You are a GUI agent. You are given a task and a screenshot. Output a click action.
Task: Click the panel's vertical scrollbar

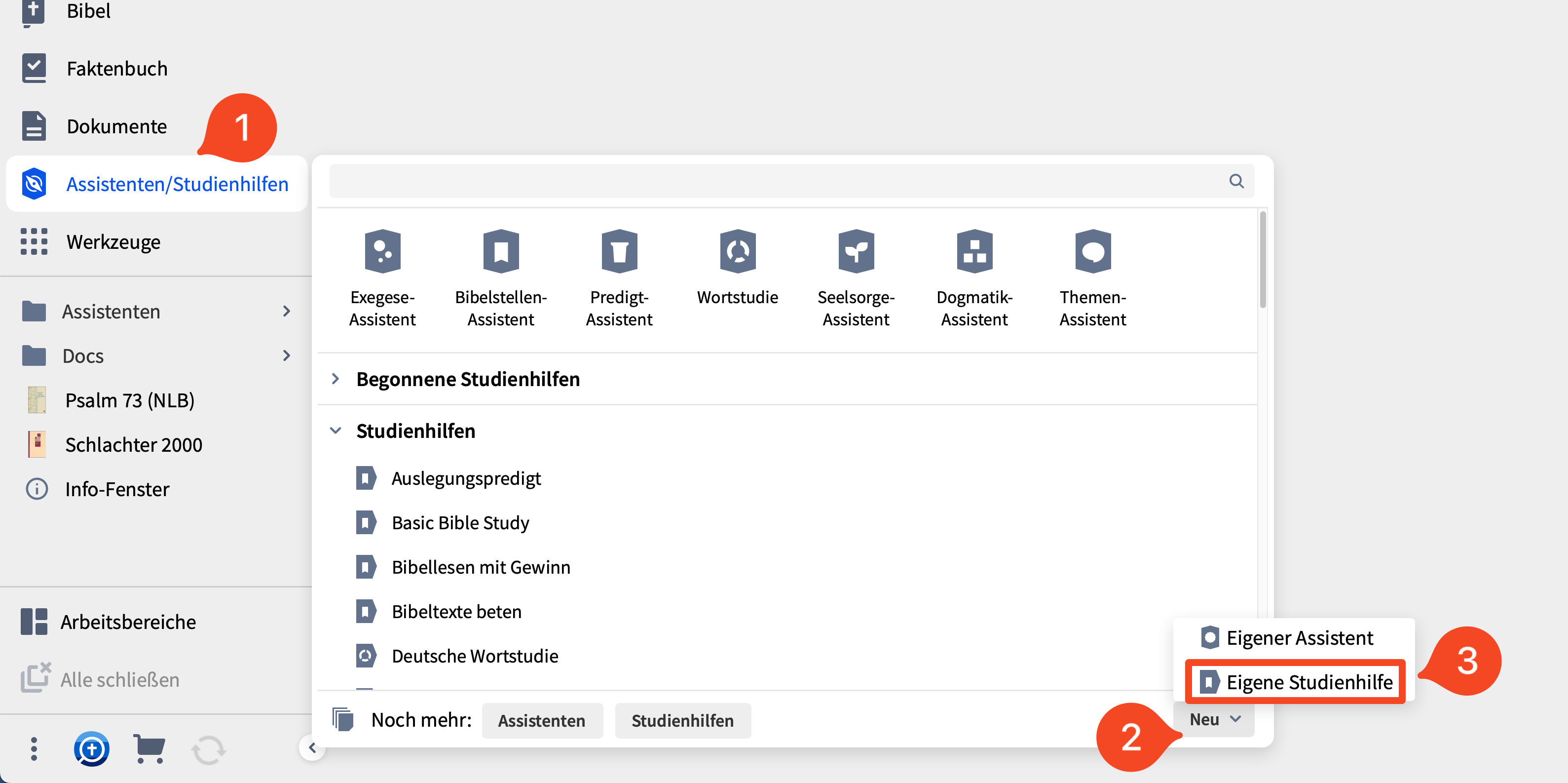1263,259
